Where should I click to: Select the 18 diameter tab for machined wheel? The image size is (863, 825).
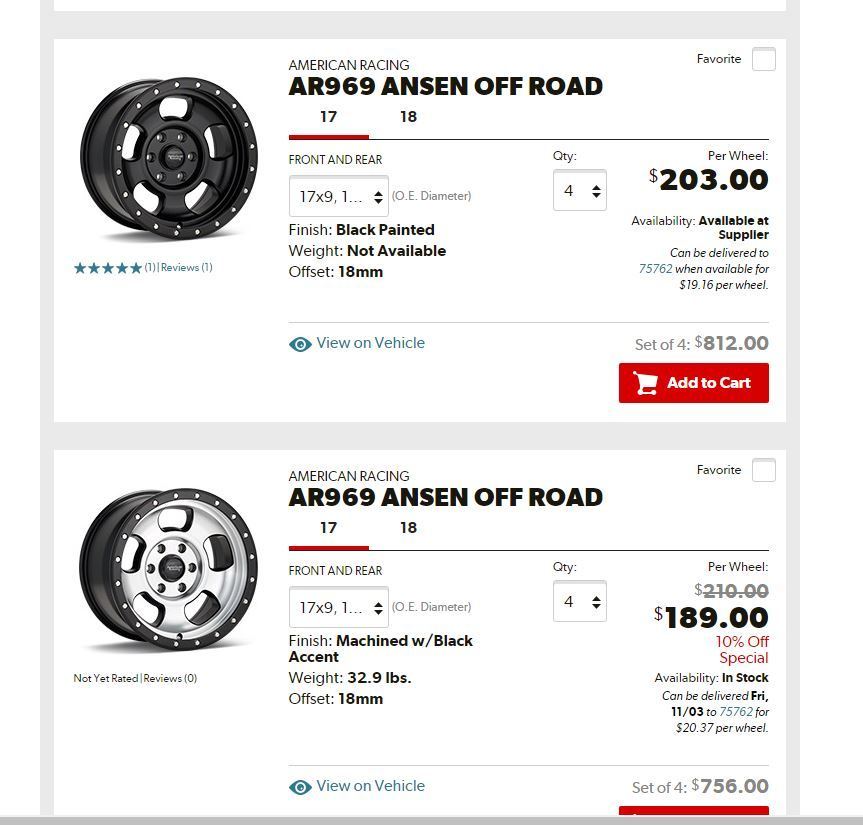click(408, 528)
